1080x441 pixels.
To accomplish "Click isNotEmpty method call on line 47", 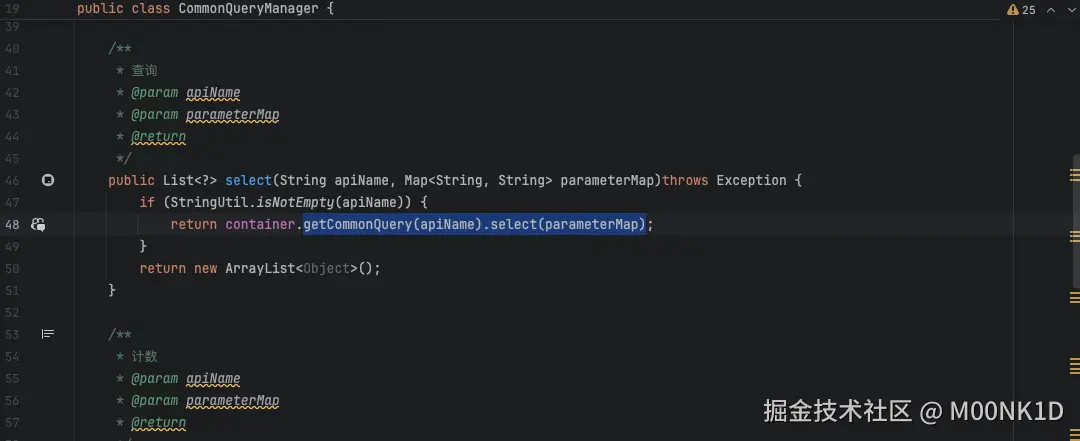I will 295,203.
